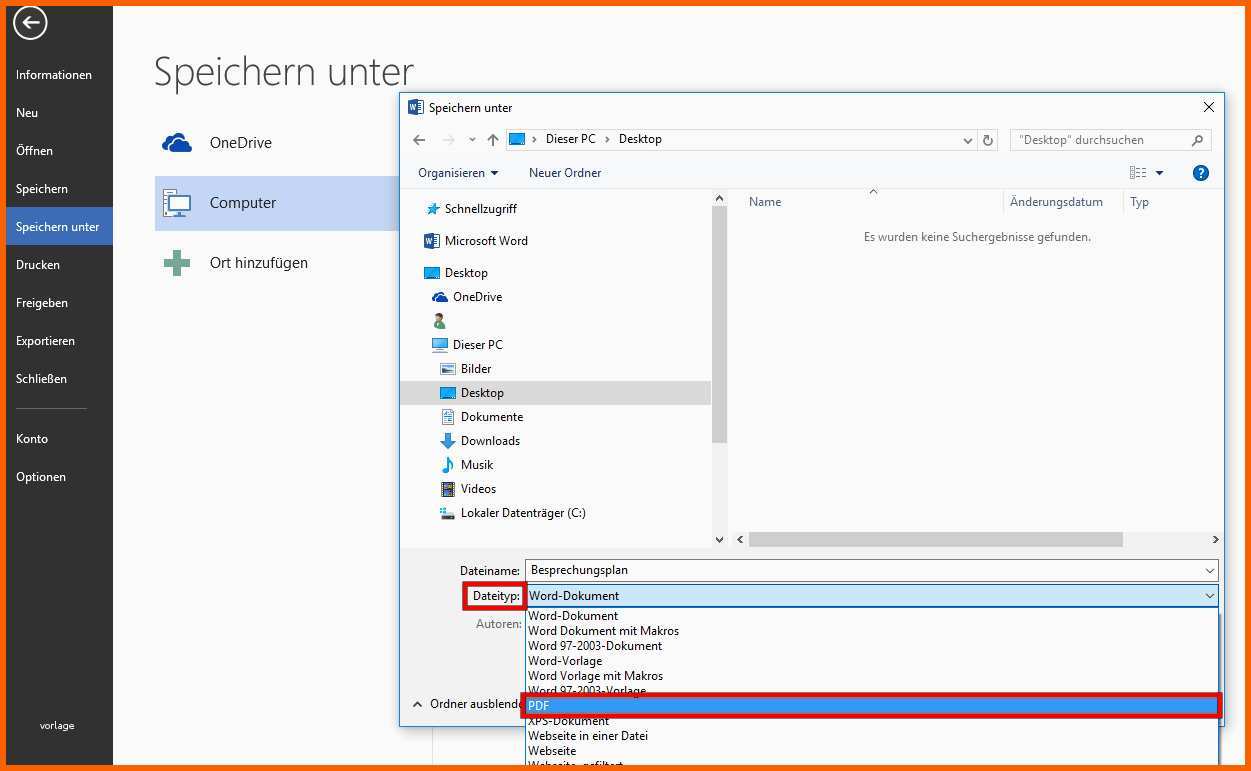Click the Videos film icon

pyautogui.click(x=448, y=489)
